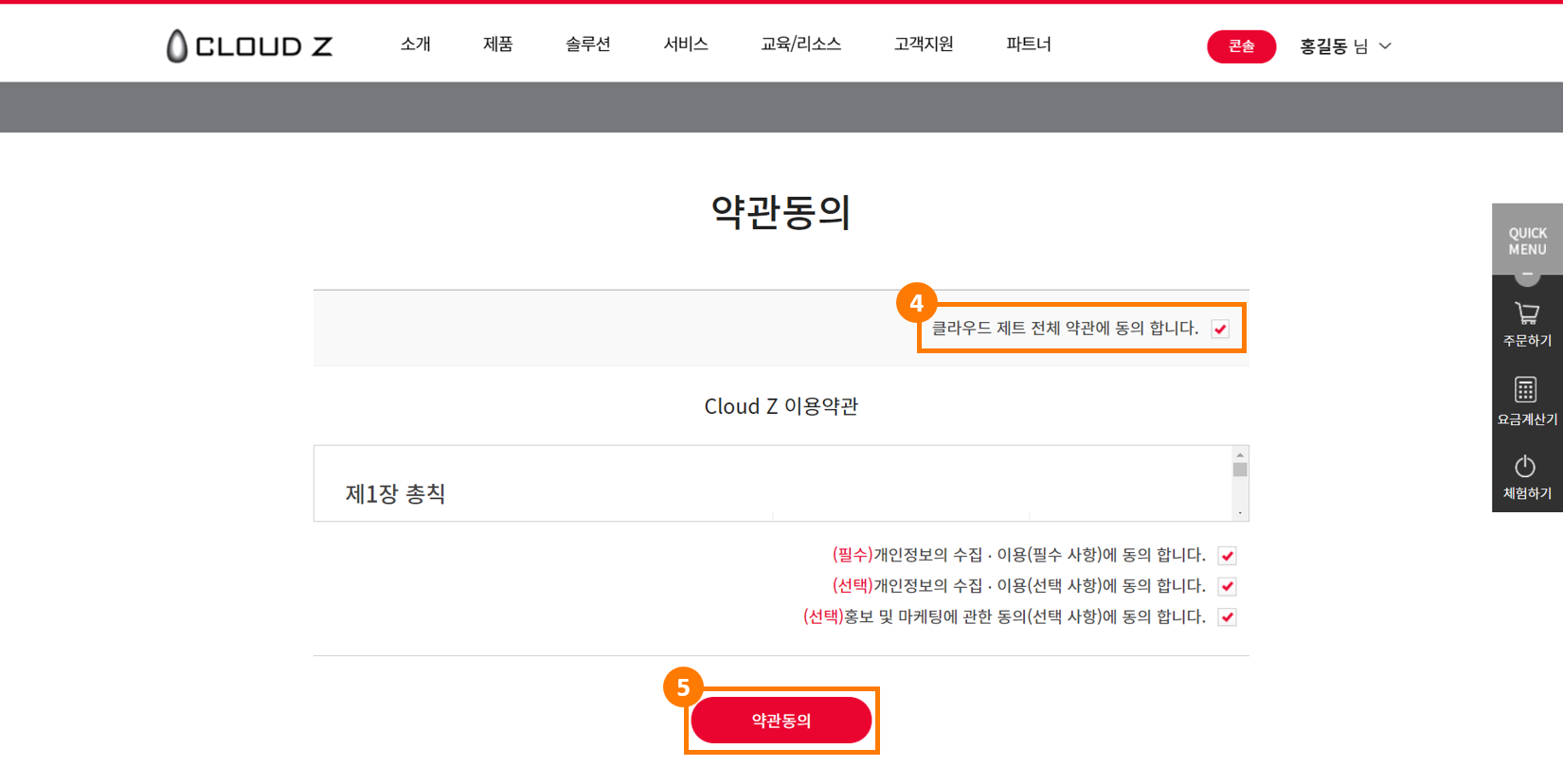Screen dimensions: 1563x784
Task: Open the 서비스 menu
Action: (x=686, y=45)
